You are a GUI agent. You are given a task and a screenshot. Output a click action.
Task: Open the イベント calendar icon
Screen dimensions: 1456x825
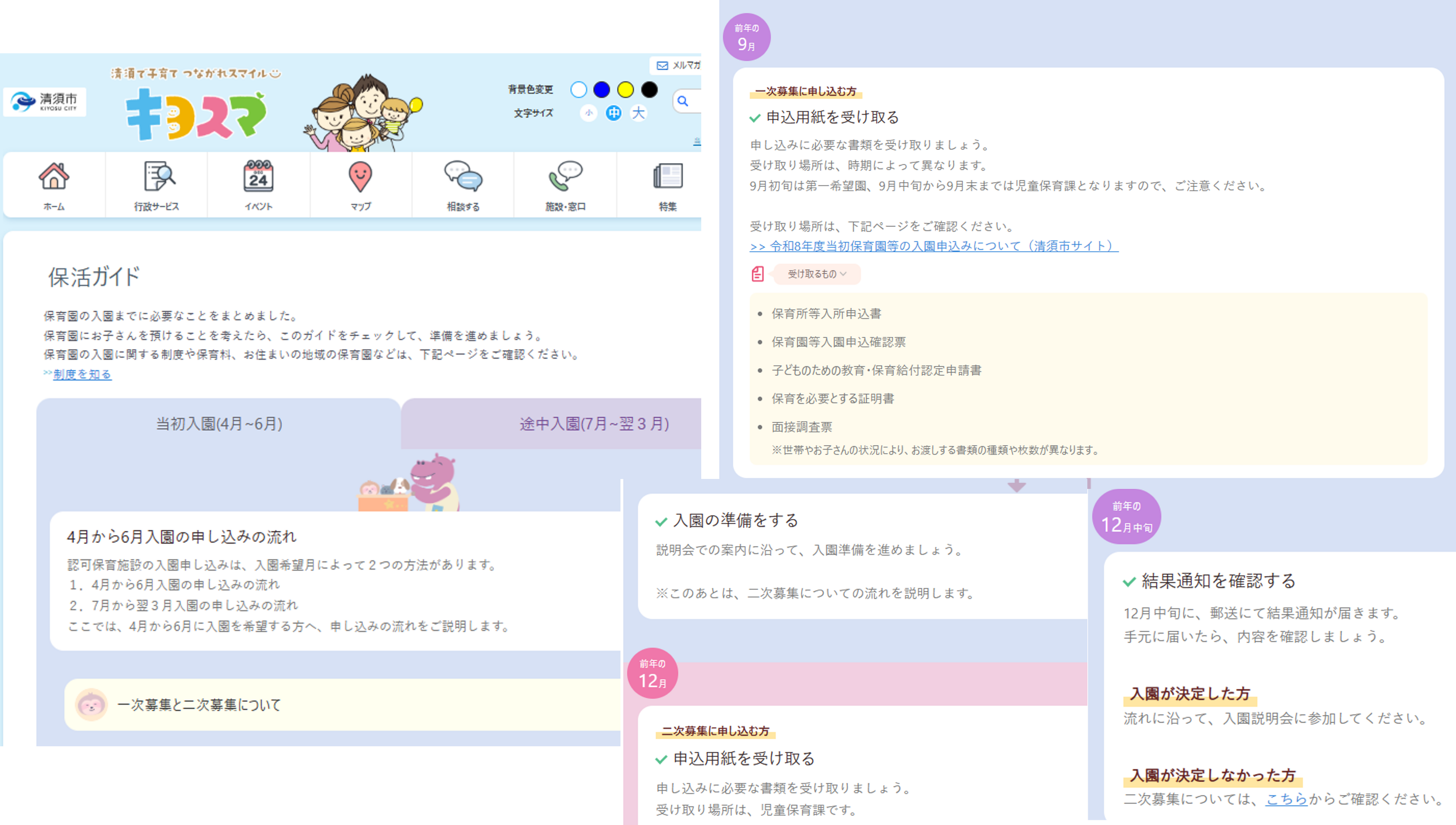click(x=258, y=177)
